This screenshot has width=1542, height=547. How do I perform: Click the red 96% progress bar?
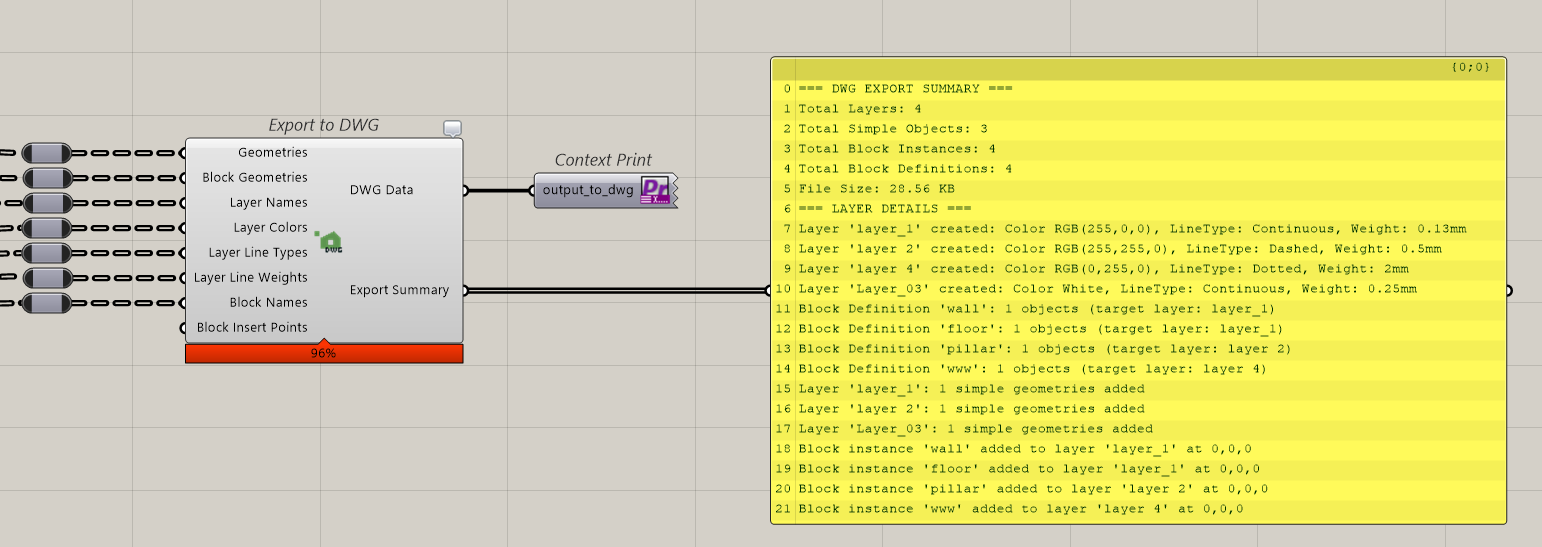(x=324, y=353)
